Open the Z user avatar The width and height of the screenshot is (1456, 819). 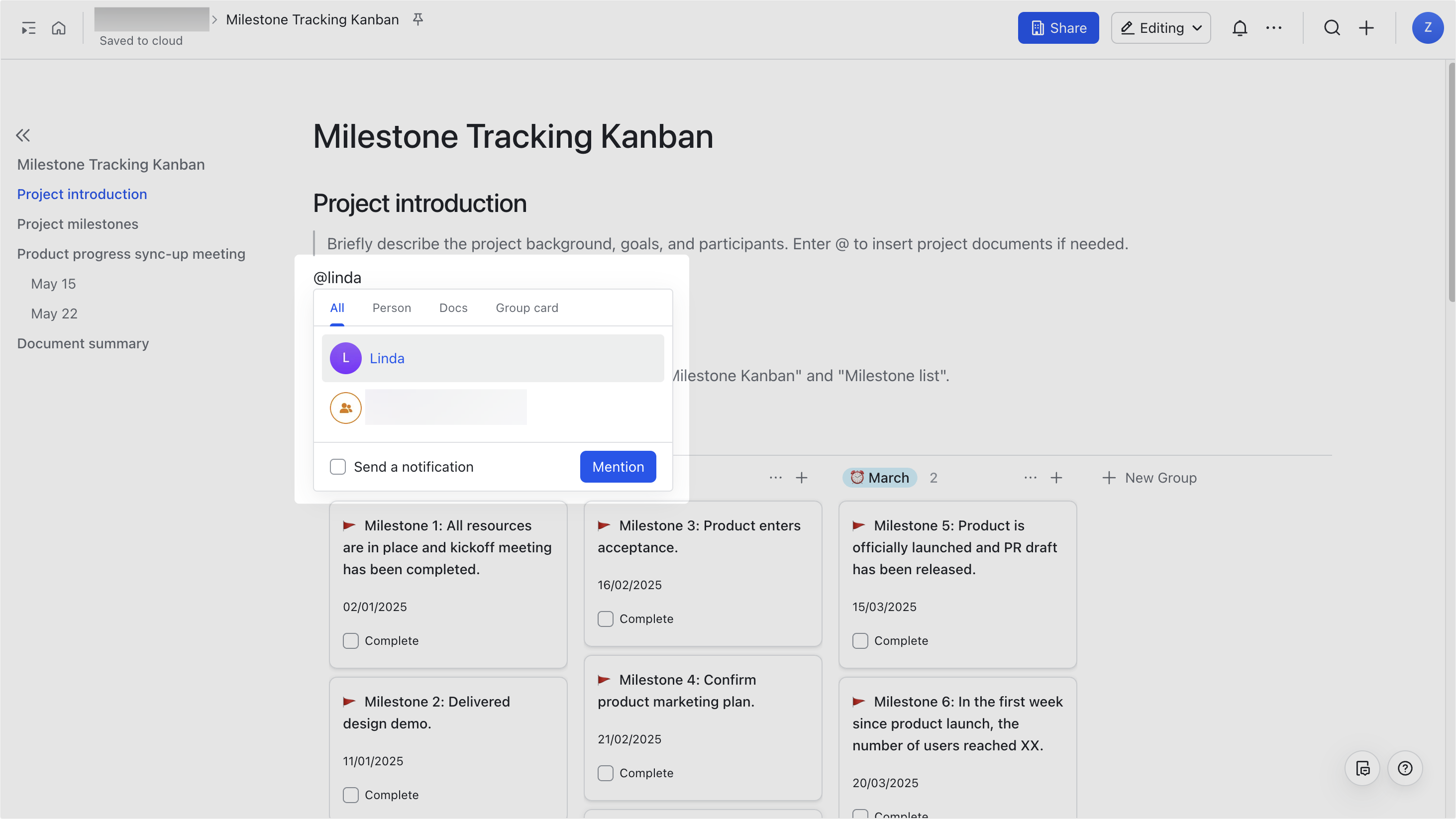pyautogui.click(x=1428, y=28)
